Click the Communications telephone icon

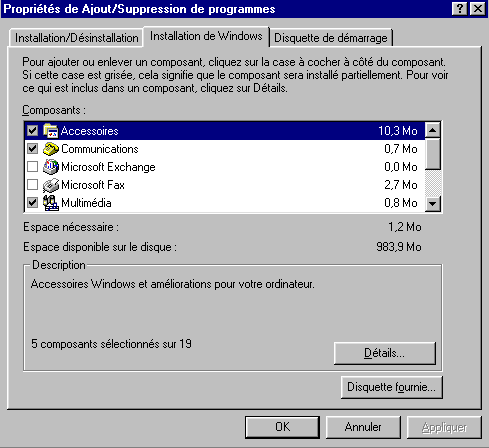[51, 149]
